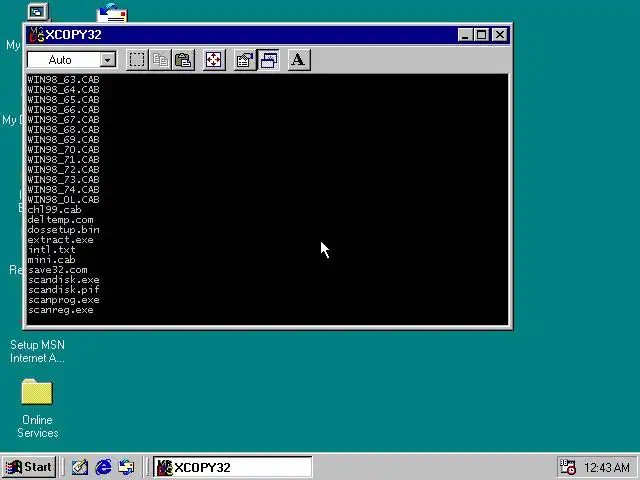Screen dimensions: 640x480
Task: Click the deltemp.com line
Action: click(60, 219)
